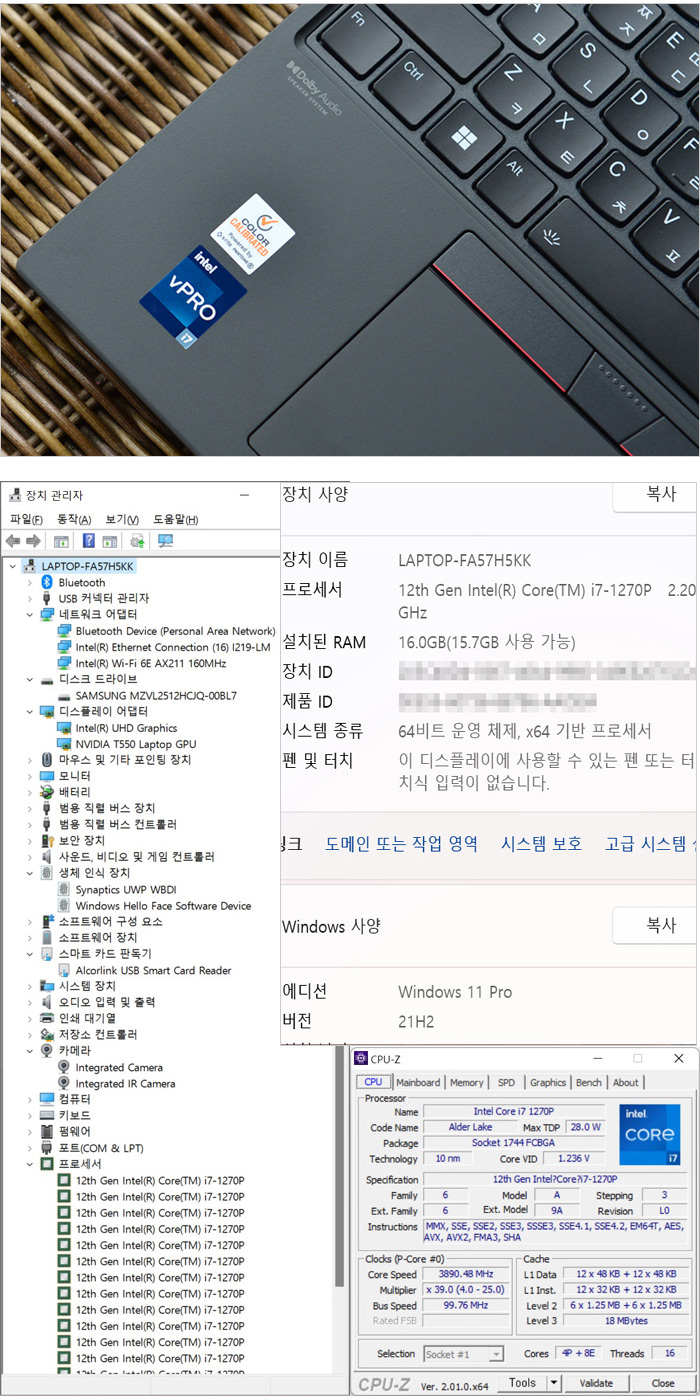
Task: Click the 인쇄 대기열 printer icon
Action: pyautogui.click(x=47, y=1018)
